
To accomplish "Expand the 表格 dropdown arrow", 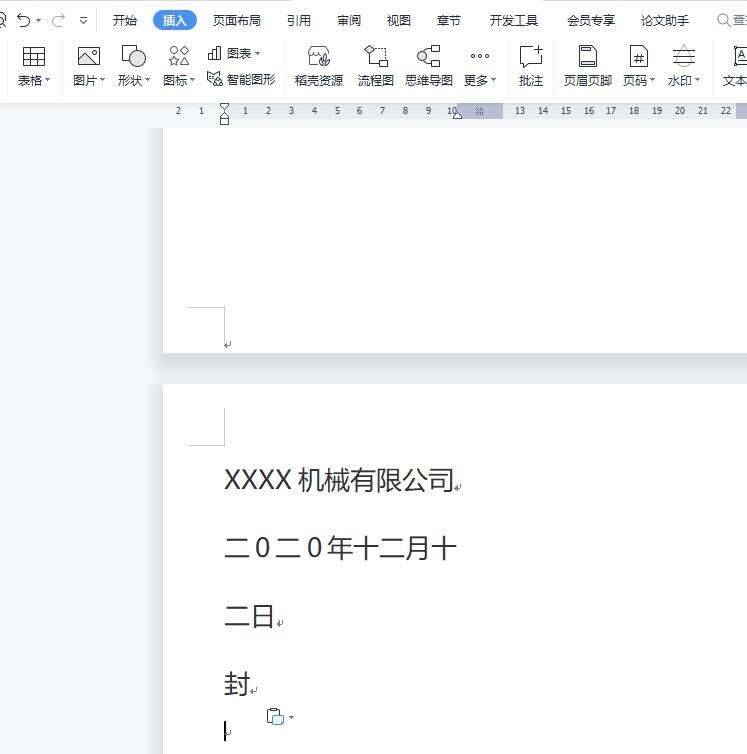I will pyautogui.click(x=47, y=80).
